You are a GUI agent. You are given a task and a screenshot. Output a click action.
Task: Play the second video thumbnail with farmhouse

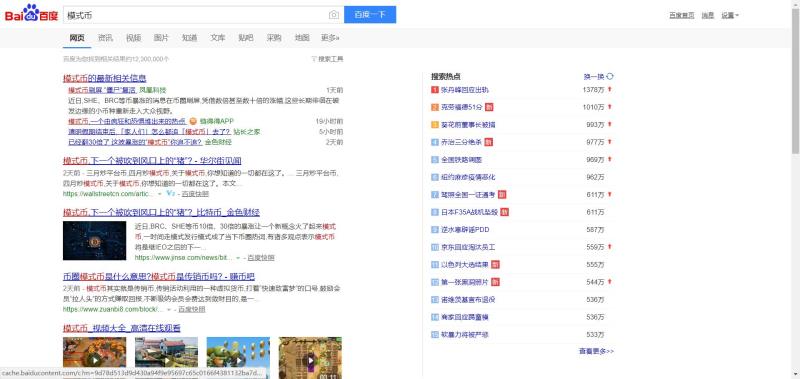[x=166, y=358]
